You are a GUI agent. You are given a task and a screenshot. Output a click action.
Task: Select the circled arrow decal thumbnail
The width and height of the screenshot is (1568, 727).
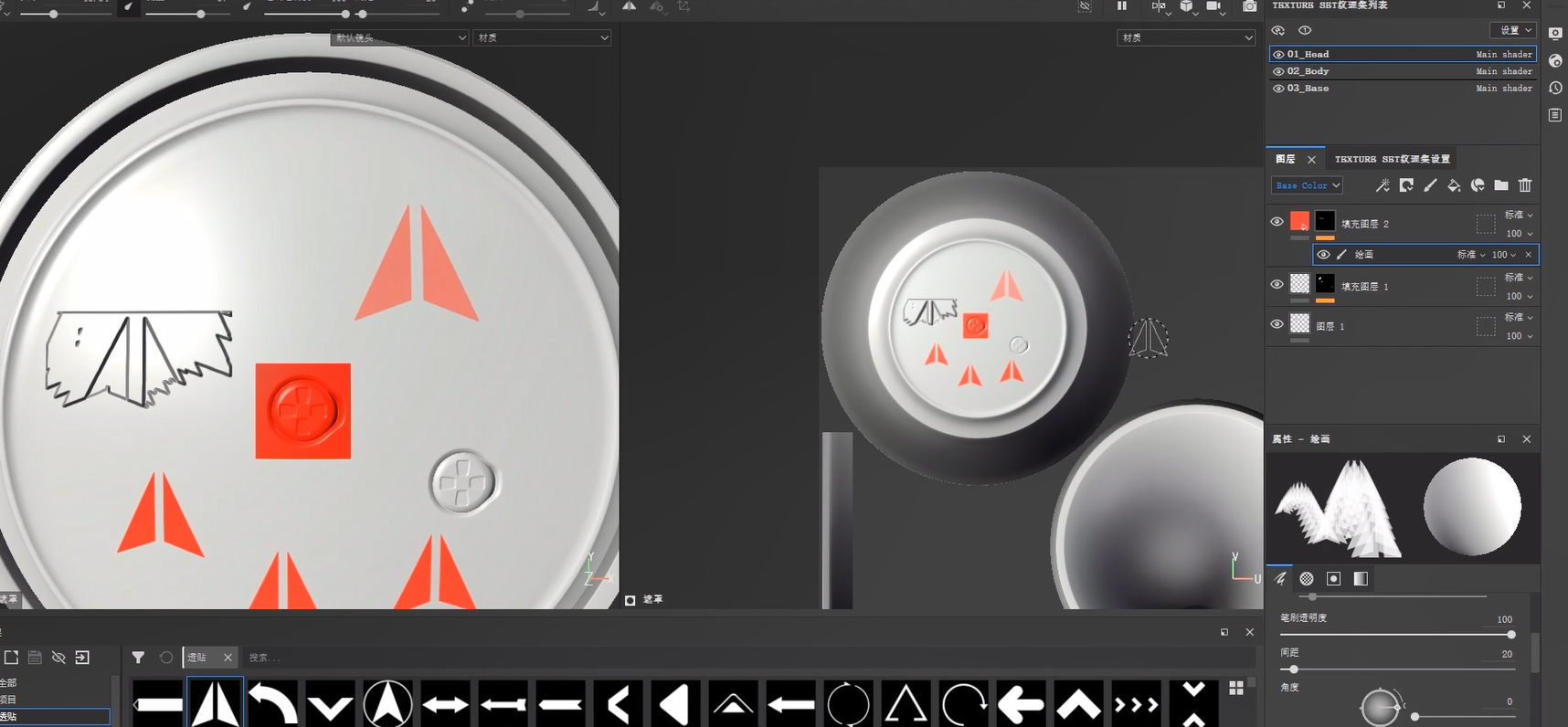pos(388,704)
